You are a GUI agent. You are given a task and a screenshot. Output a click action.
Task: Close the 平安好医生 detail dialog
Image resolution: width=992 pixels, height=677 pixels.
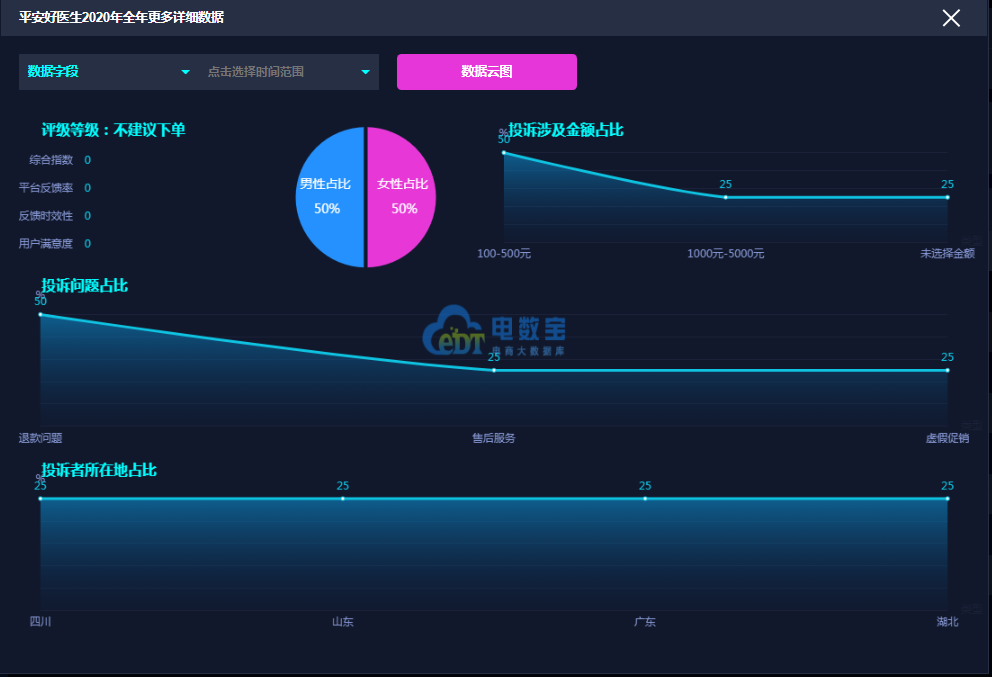(x=951, y=18)
